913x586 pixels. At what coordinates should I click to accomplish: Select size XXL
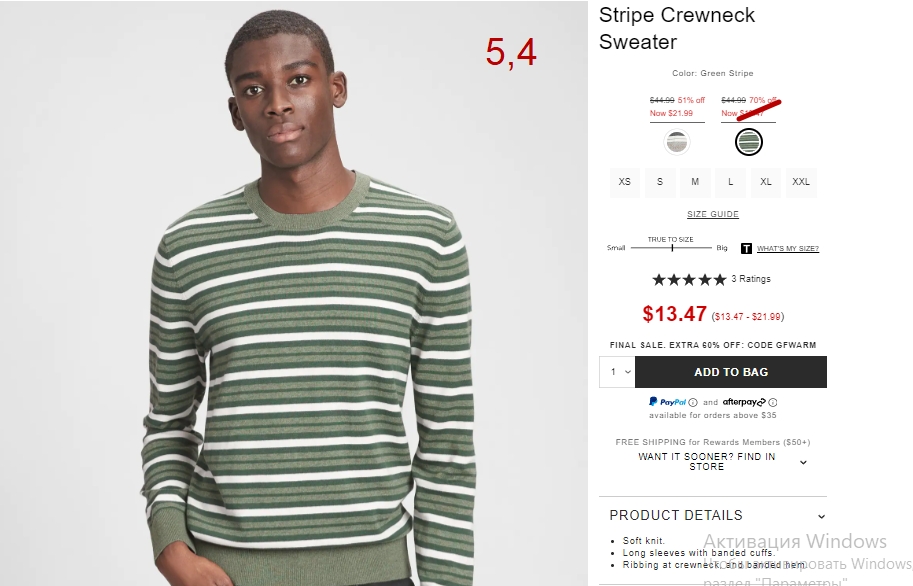click(x=801, y=182)
